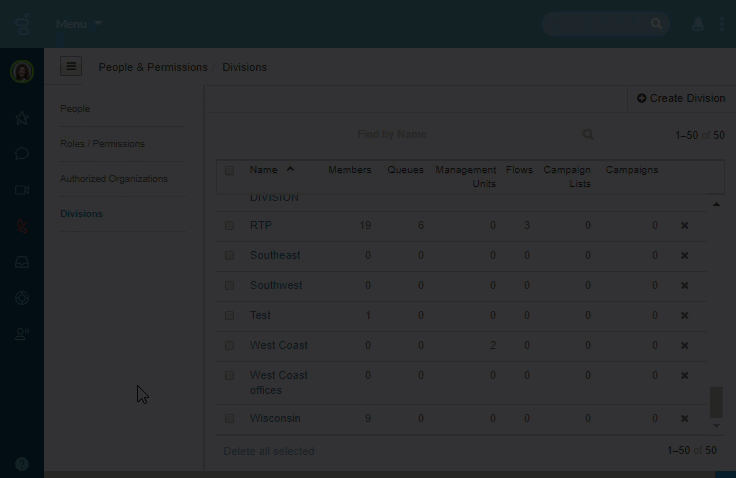736x478 pixels.
Task: Open Authorized Organizations page
Action: [x=114, y=179]
